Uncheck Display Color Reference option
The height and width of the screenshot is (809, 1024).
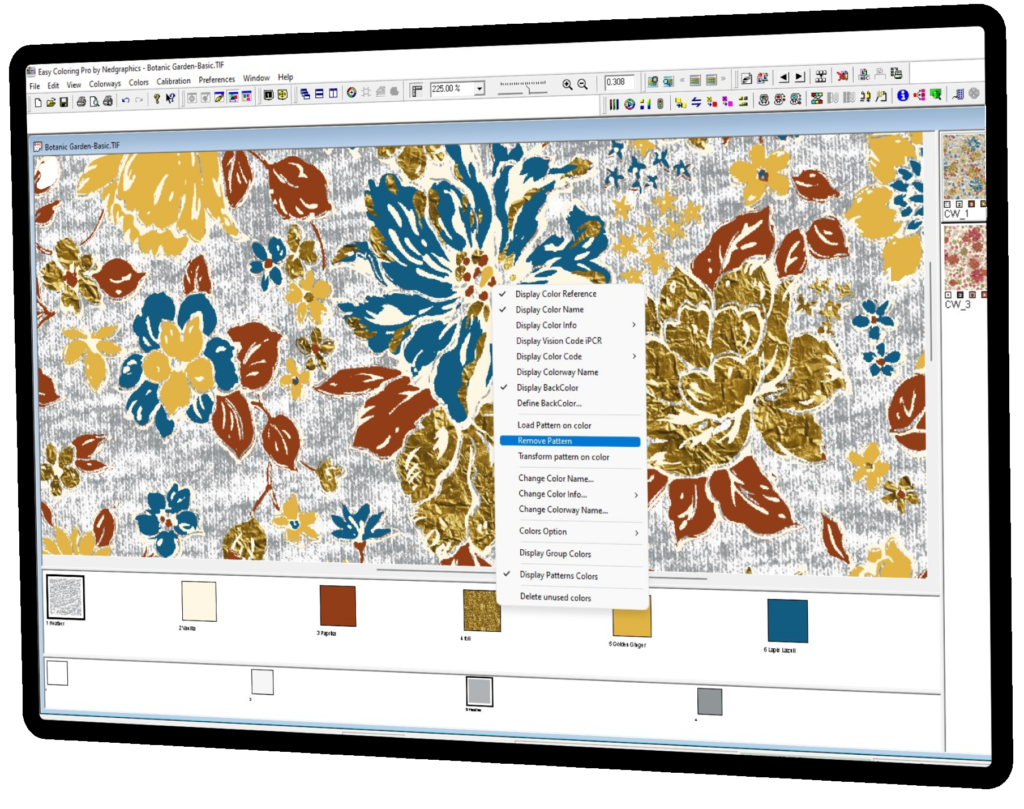pyautogui.click(x=555, y=294)
